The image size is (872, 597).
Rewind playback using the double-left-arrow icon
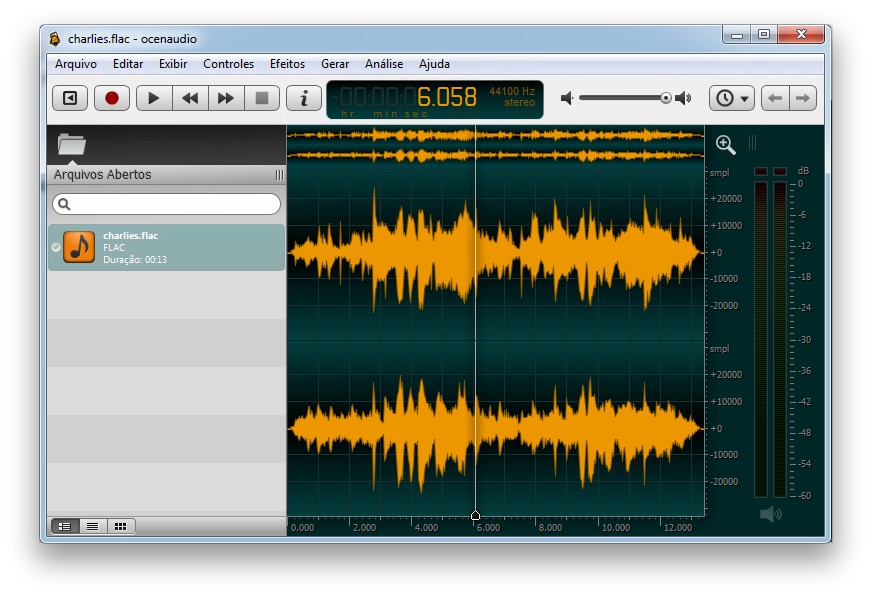click(189, 97)
